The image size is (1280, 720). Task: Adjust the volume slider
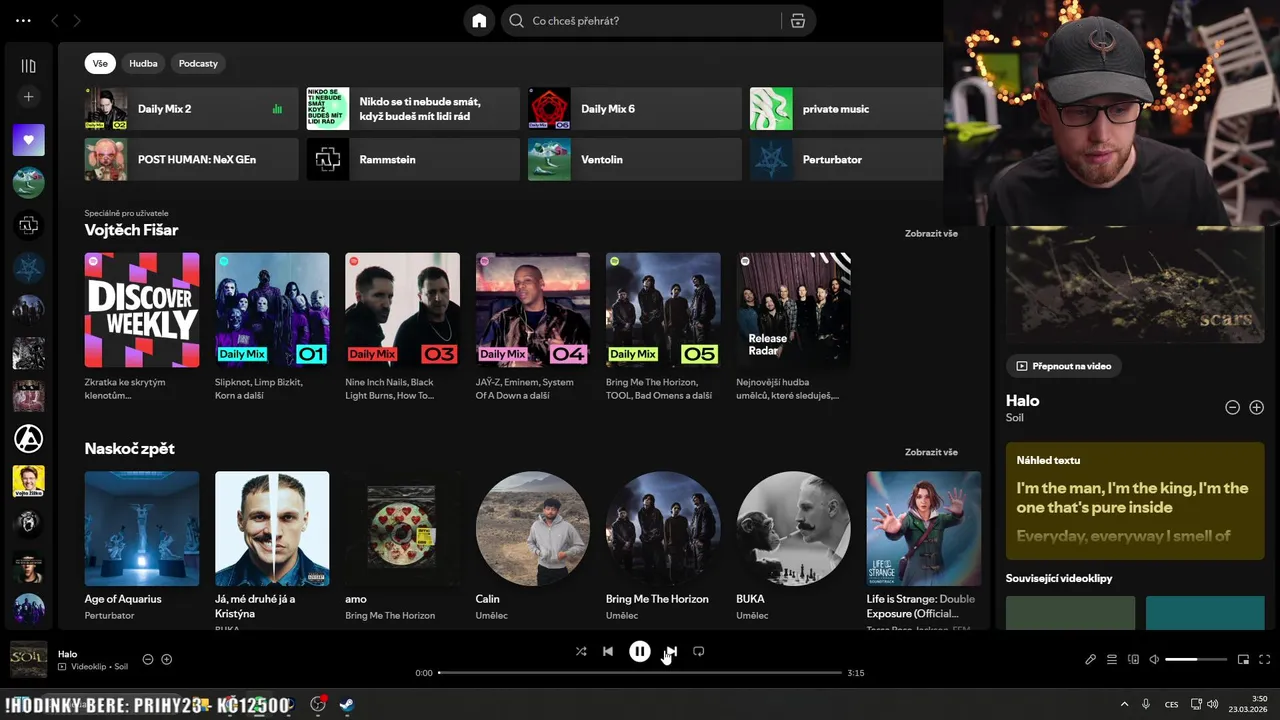[1196, 660]
